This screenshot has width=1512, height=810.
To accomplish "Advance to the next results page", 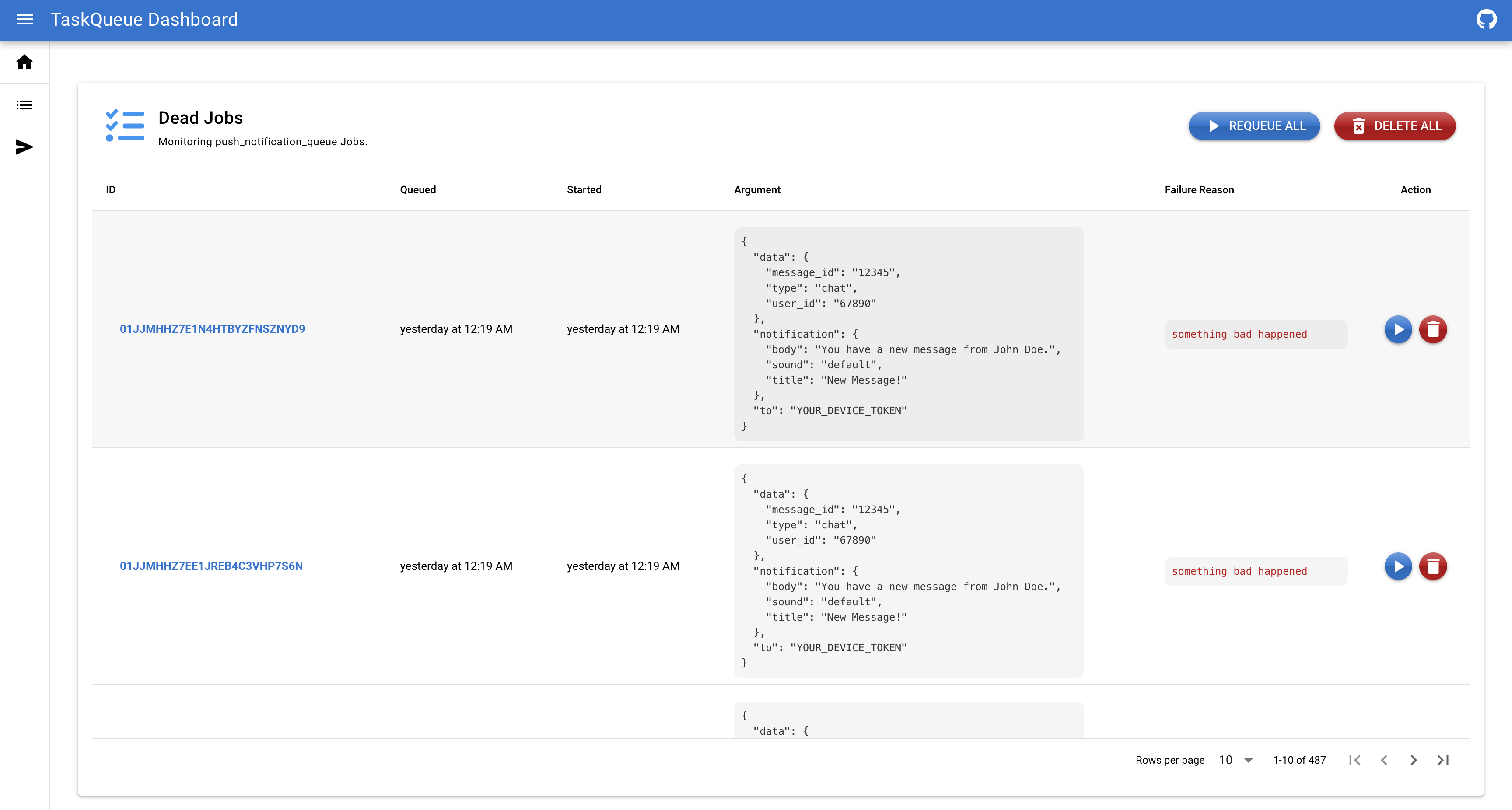I will [x=1414, y=760].
